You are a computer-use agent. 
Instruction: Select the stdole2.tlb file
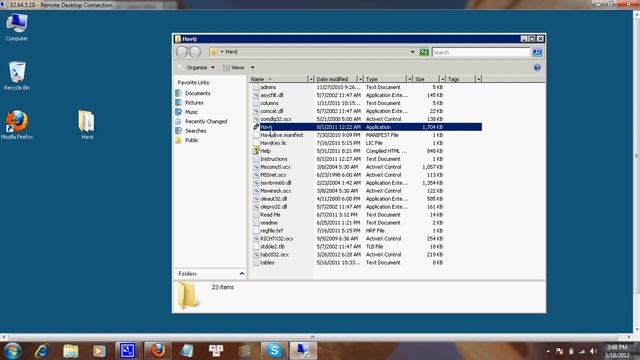[x=272, y=247]
